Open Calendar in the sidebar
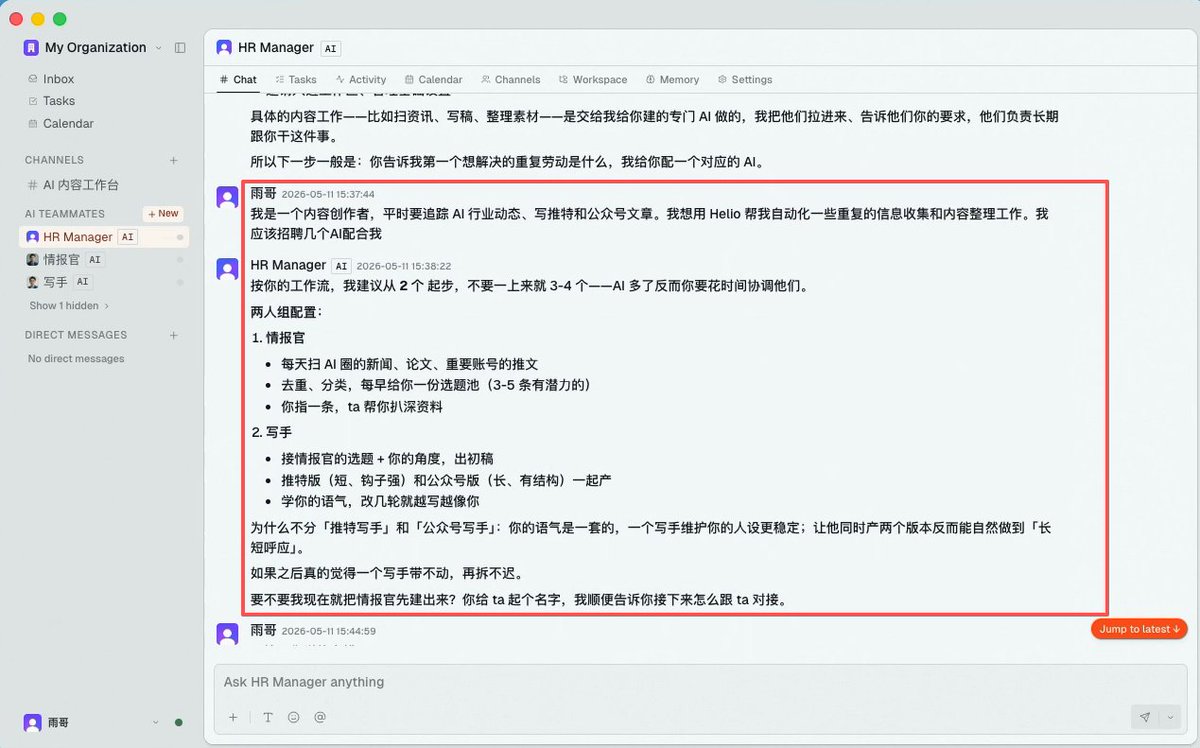The width and height of the screenshot is (1200, 748). click(68, 124)
